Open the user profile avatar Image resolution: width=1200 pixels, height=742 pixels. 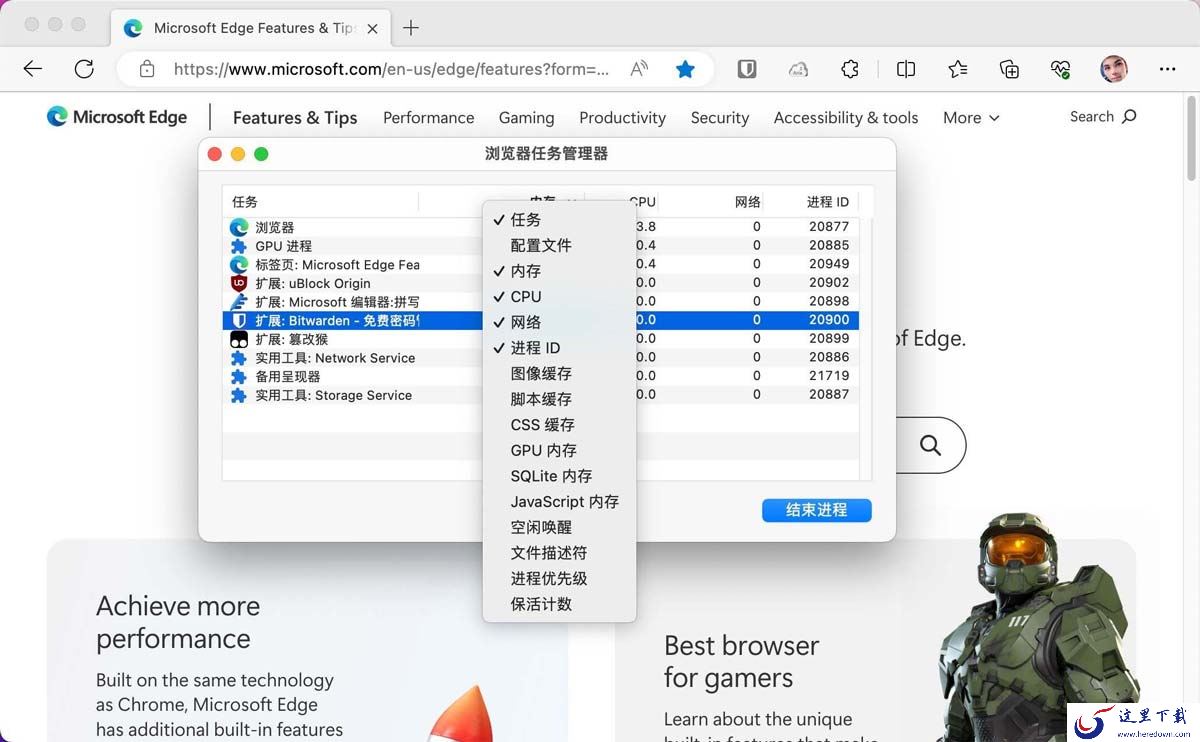tap(1114, 69)
